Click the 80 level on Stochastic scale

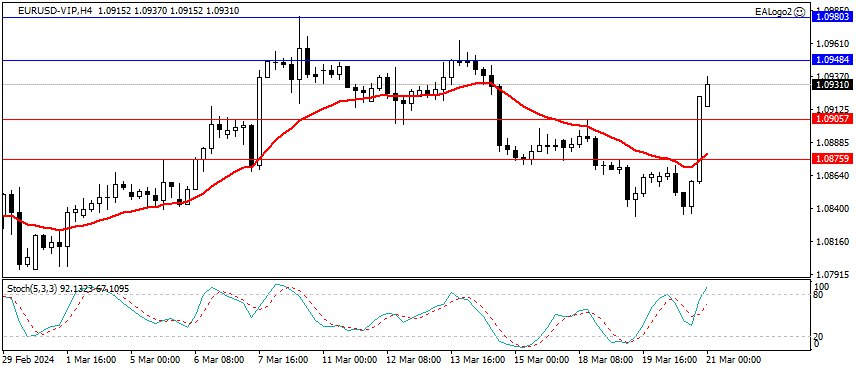(x=819, y=295)
